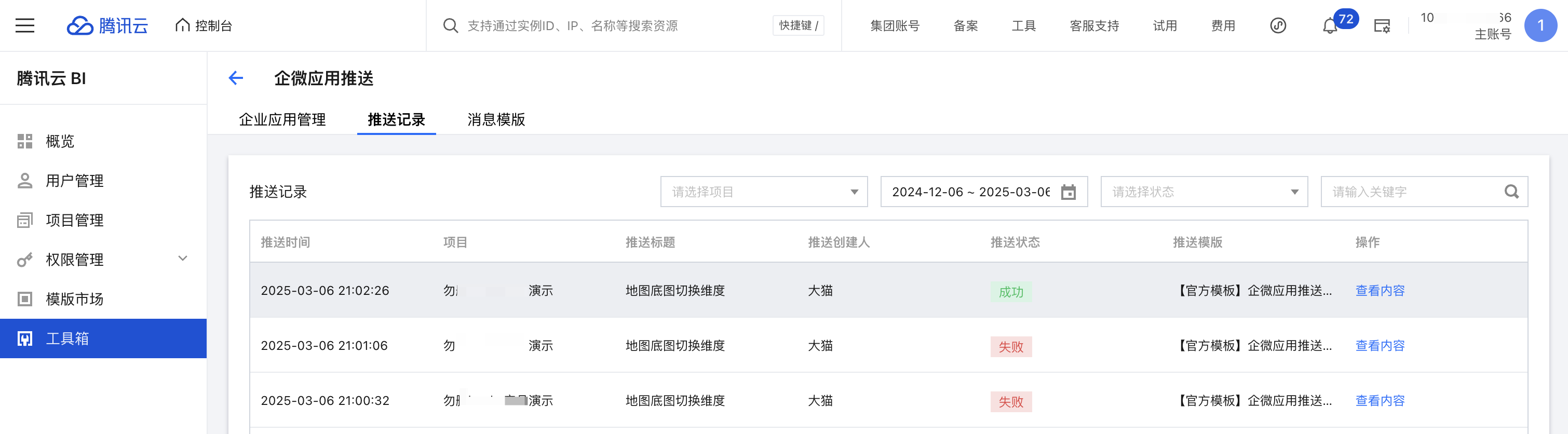This screenshot has height=434, width=1568.
Task: Click the Tencent Cloud logo
Action: (x=107, y=25)
